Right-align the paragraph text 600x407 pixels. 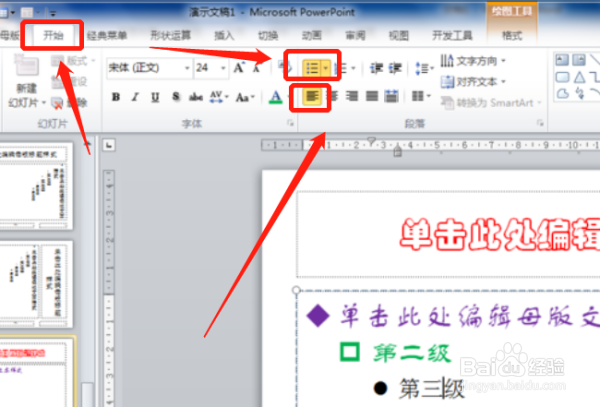coord(352,96)
